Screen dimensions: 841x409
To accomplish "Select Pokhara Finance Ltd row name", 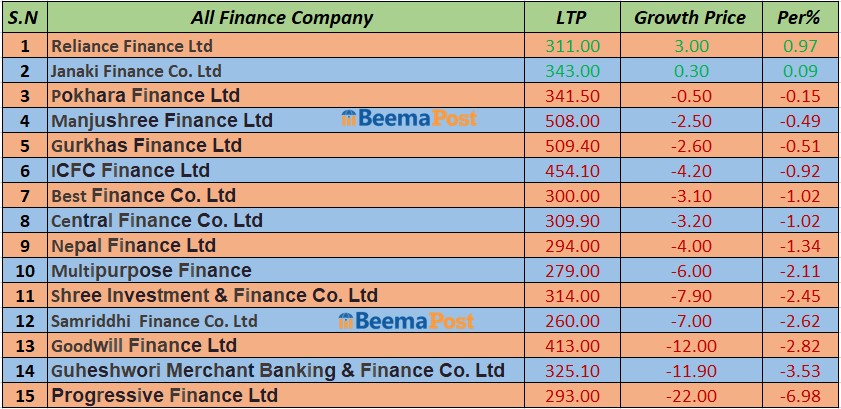I will pos(145,96).
